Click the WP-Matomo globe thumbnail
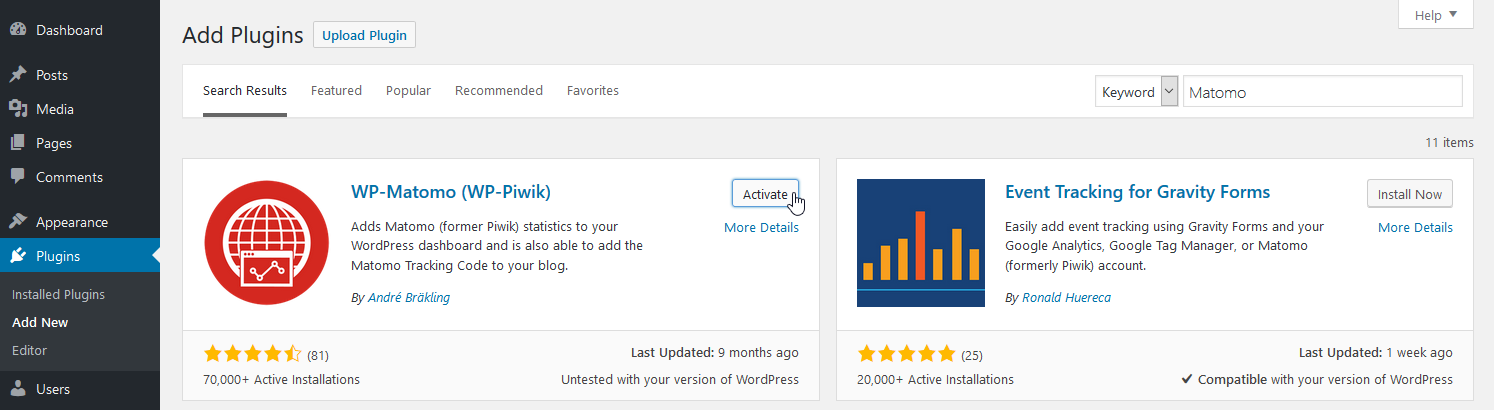1494x410 pixels. coord(267,243)
